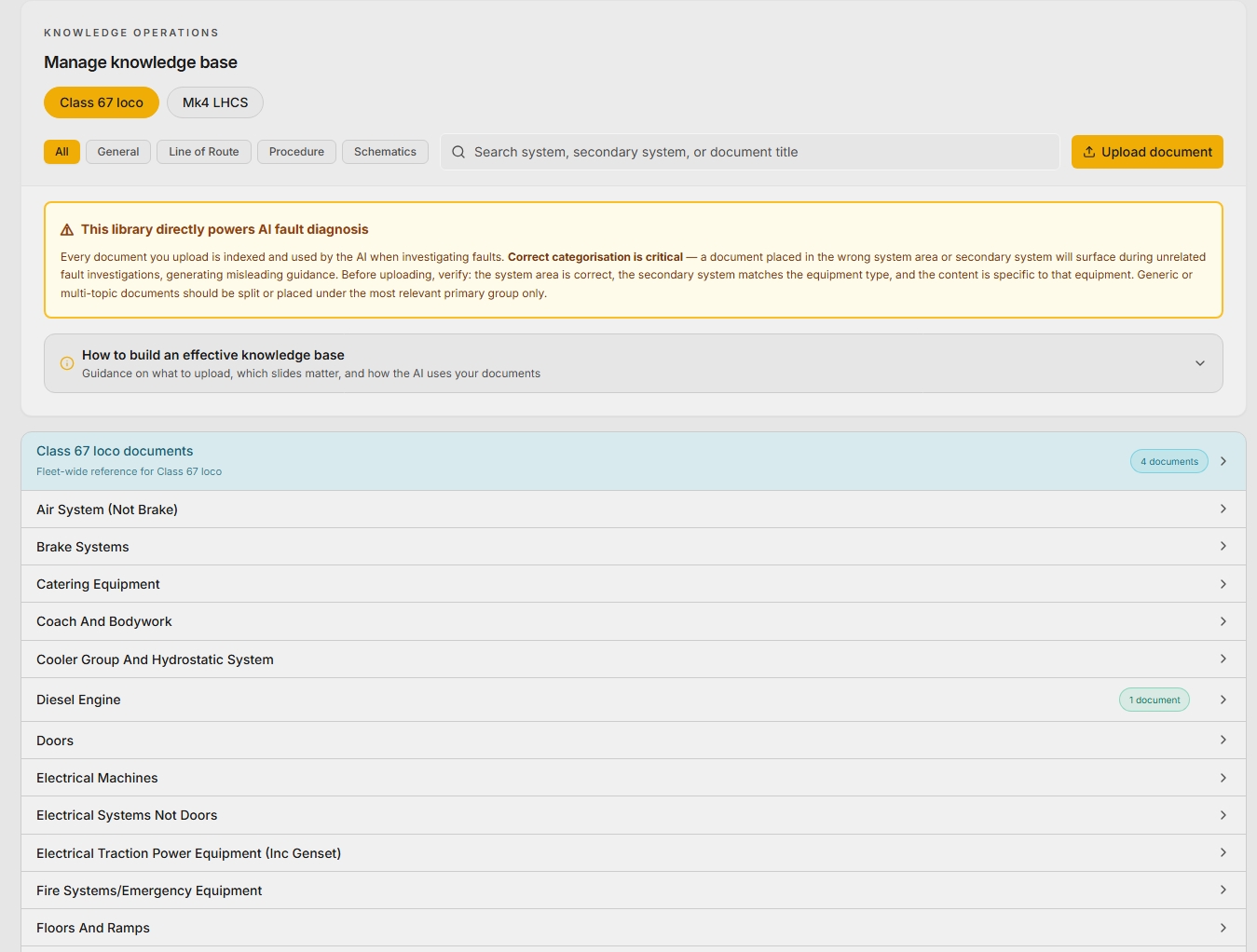
Task: Click the Manage knowledge base heading
Action: click(x=141, y=62)
